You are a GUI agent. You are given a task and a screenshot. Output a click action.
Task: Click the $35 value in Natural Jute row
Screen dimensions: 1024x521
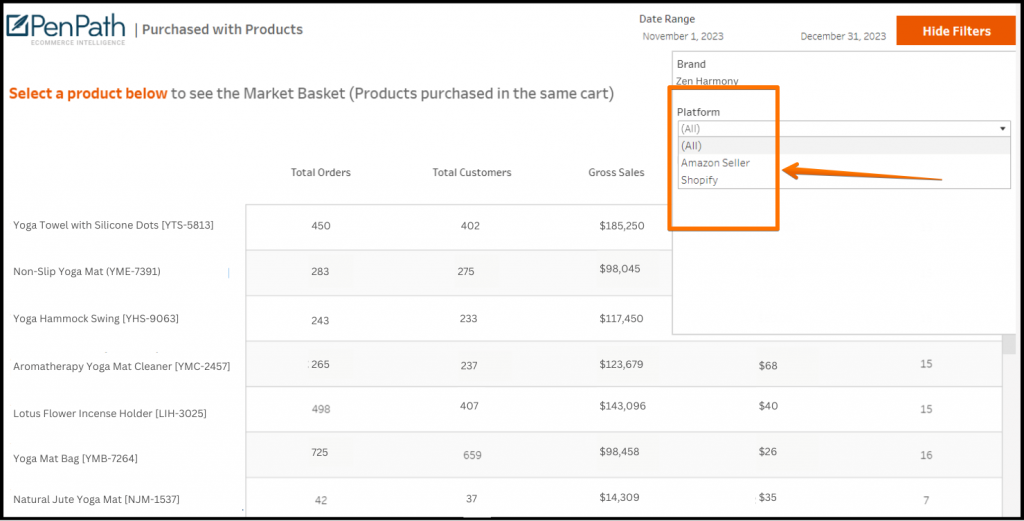[x=767, y=497]
